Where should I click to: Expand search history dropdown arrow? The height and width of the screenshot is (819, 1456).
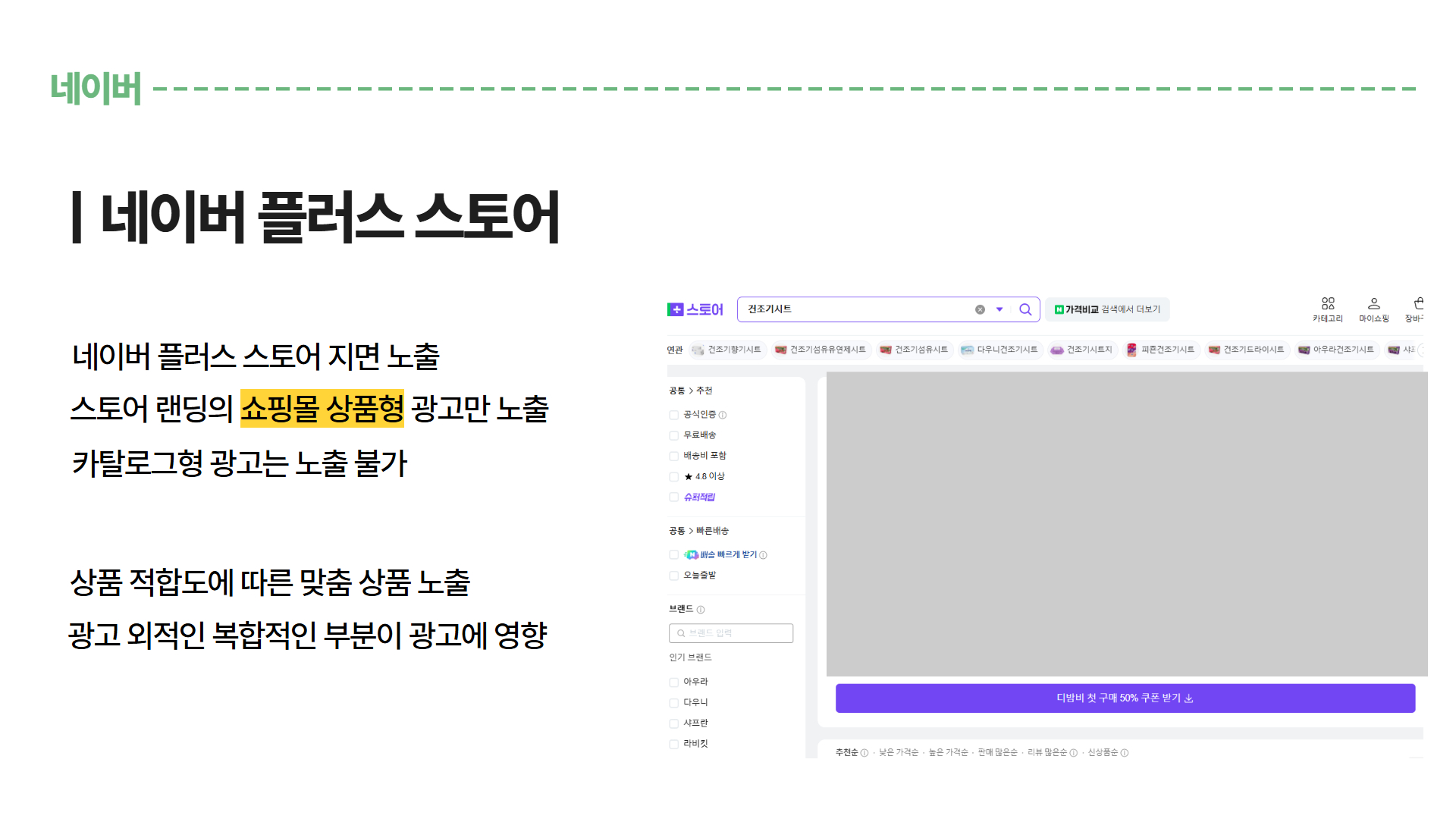pos(999,309)
